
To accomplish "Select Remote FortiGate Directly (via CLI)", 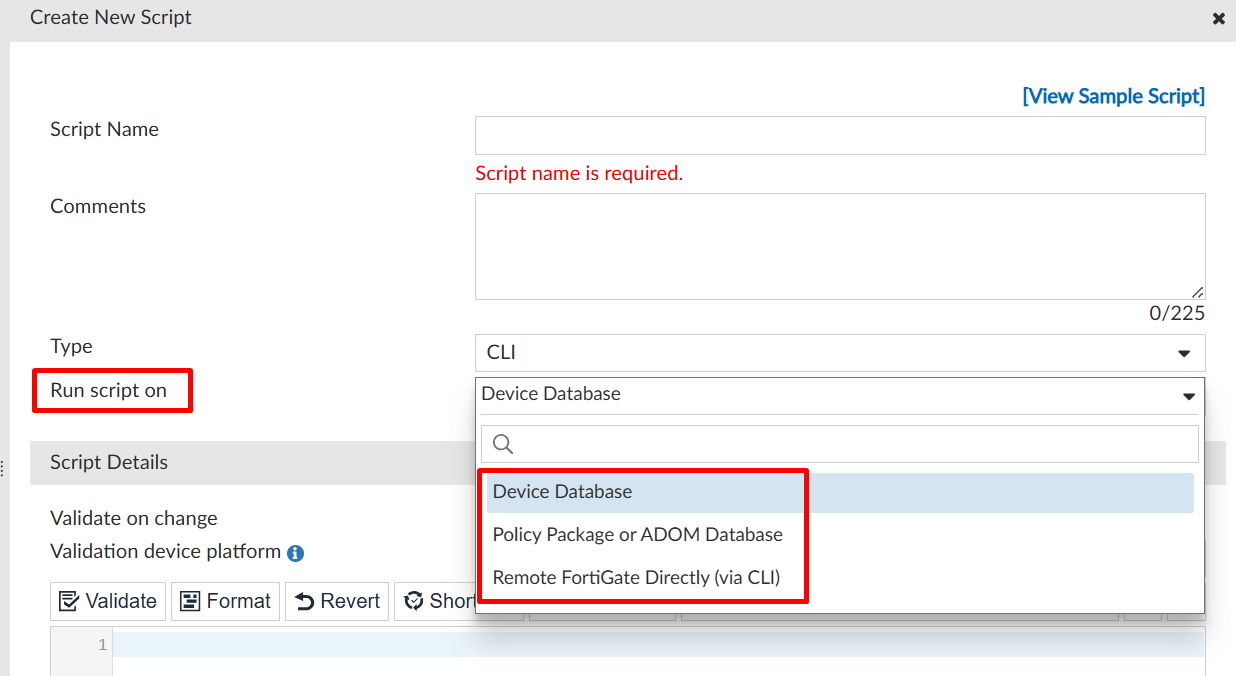I will 840,577.
